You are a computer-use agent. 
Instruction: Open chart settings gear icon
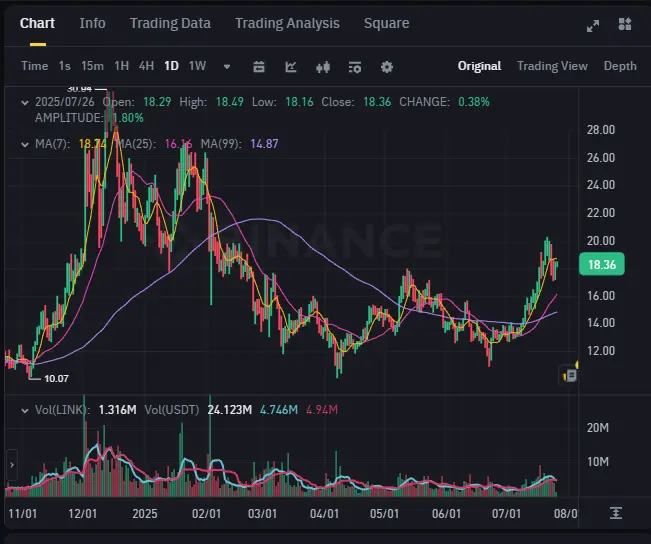[x=387, y=67]
